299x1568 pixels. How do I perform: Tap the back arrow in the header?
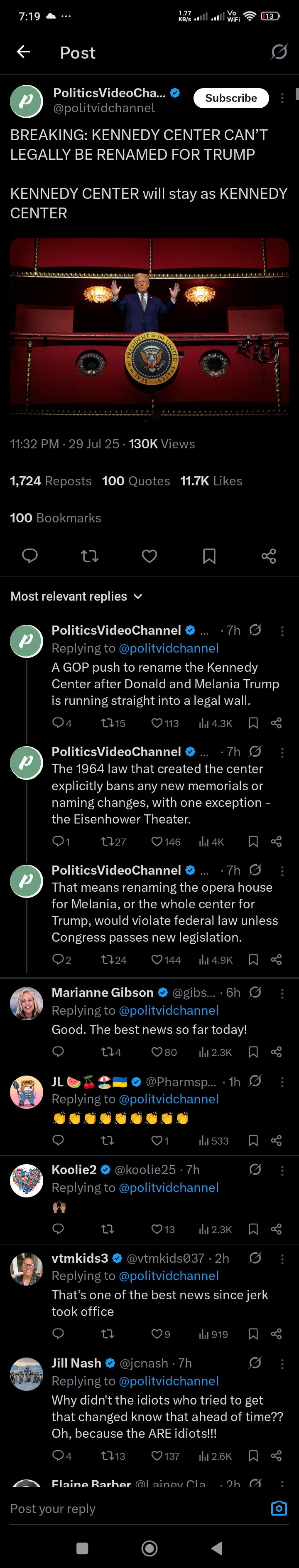[x=23, y=52]
